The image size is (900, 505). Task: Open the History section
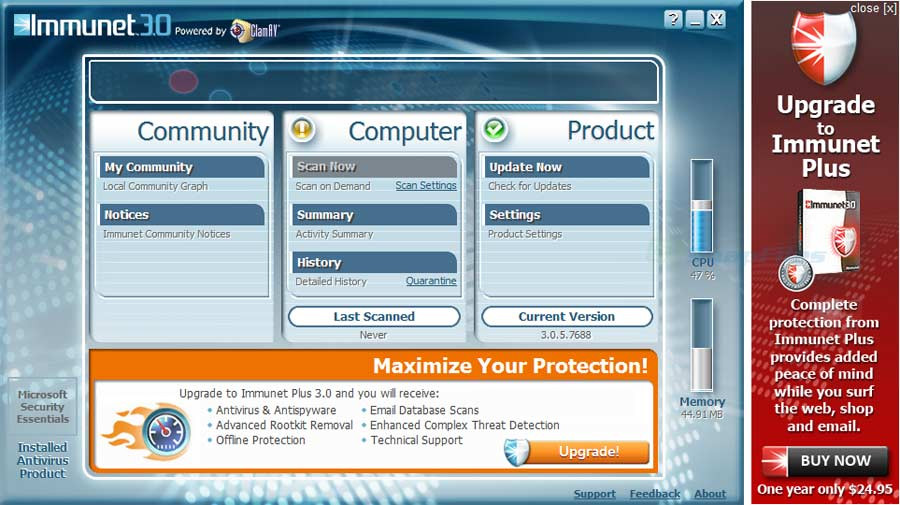[375, 262]
